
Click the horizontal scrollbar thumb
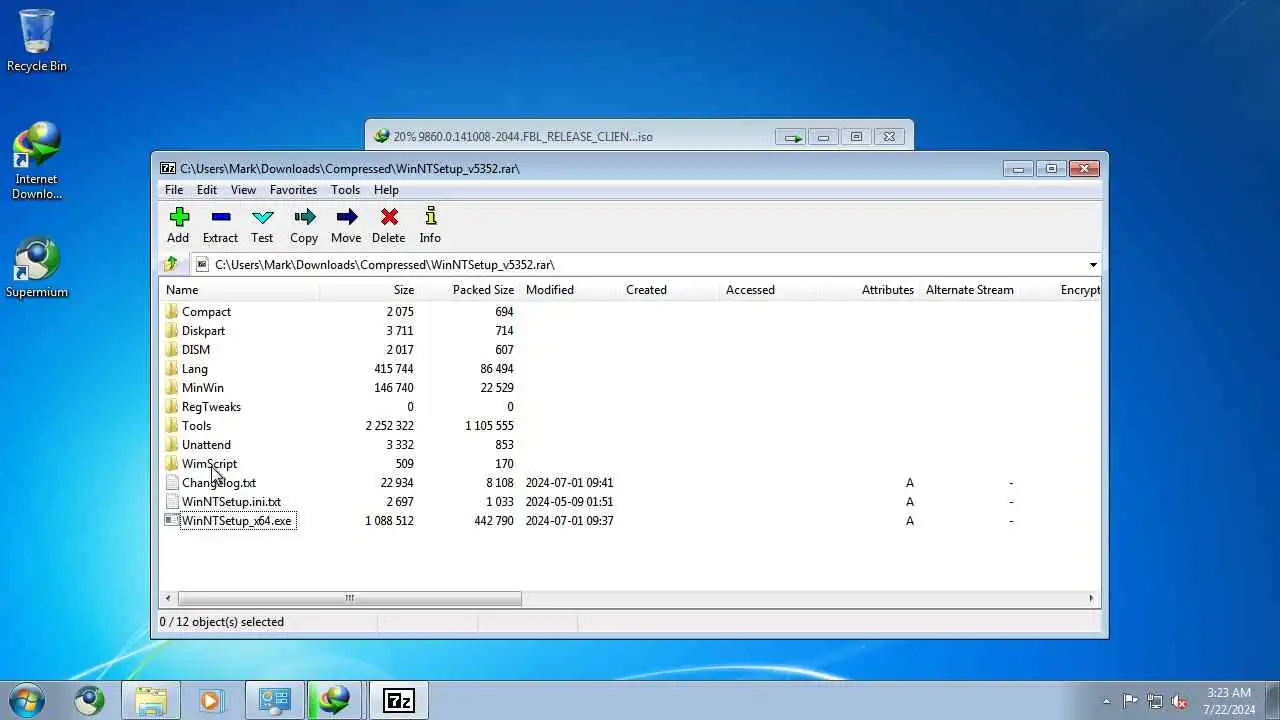coord(350,599)
